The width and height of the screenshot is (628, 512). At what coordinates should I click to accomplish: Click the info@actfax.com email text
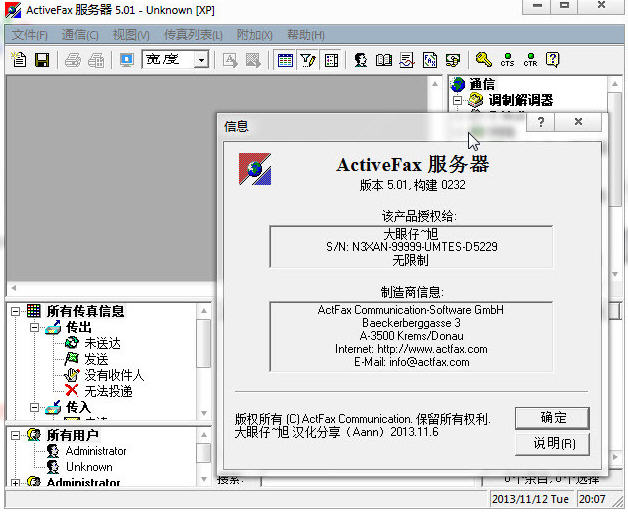click(x=429, y=362)
